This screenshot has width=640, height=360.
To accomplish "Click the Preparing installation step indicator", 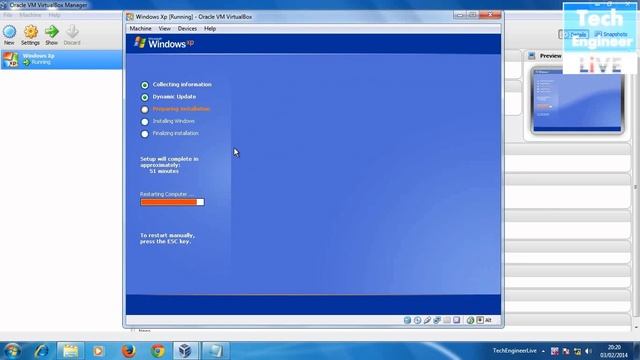I will [x=144, y=109].
